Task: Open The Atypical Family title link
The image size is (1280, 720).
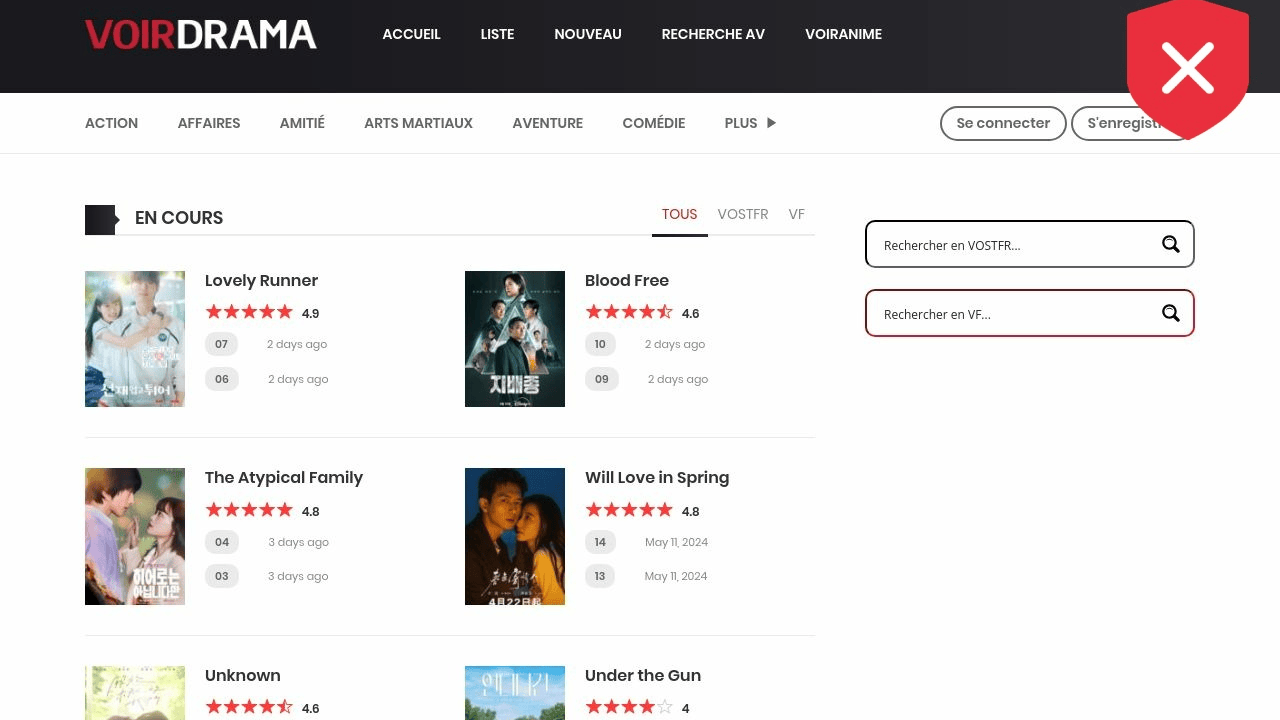Action: (284, 478)
